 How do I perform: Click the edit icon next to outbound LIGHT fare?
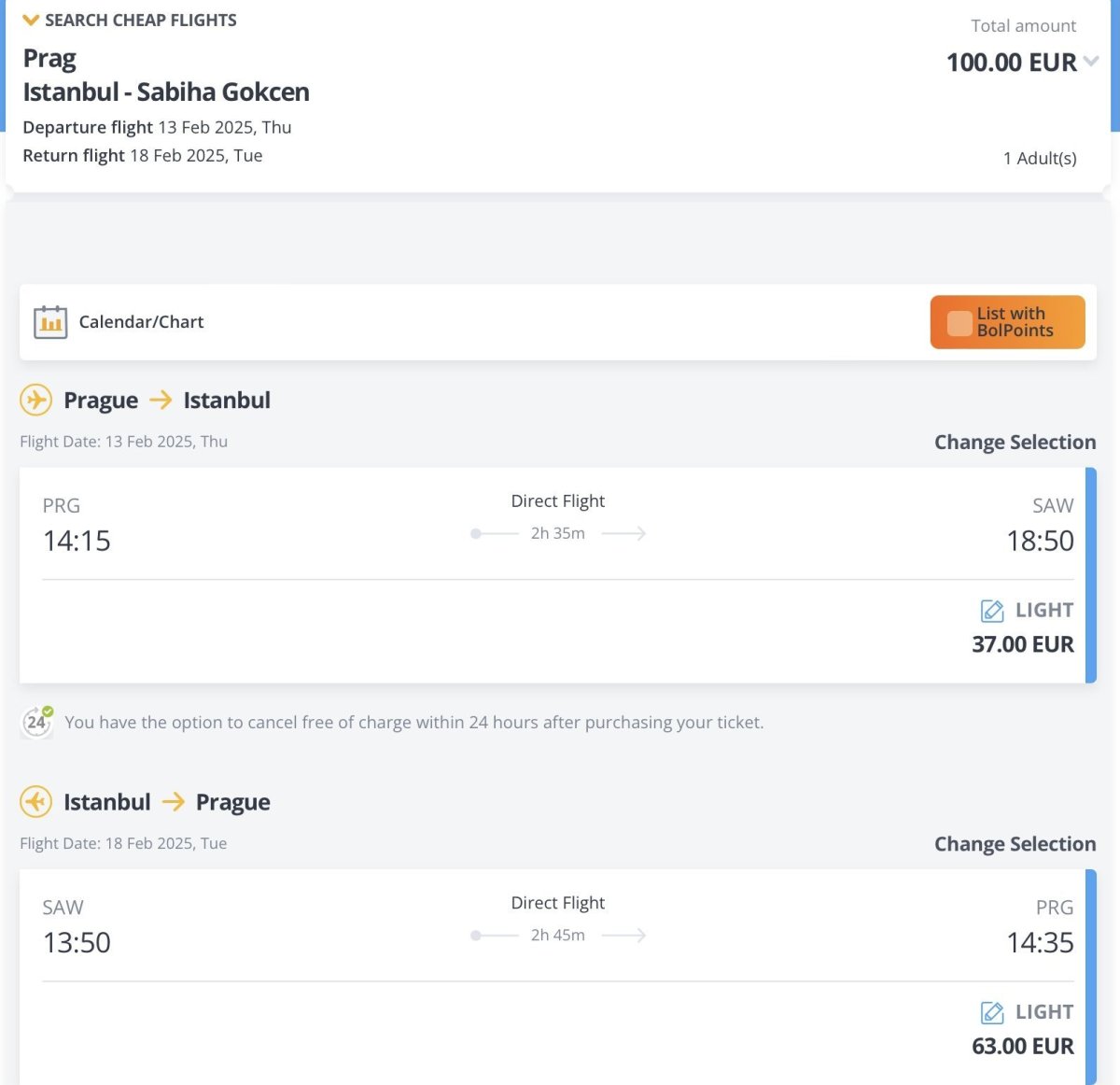[992, 611]
